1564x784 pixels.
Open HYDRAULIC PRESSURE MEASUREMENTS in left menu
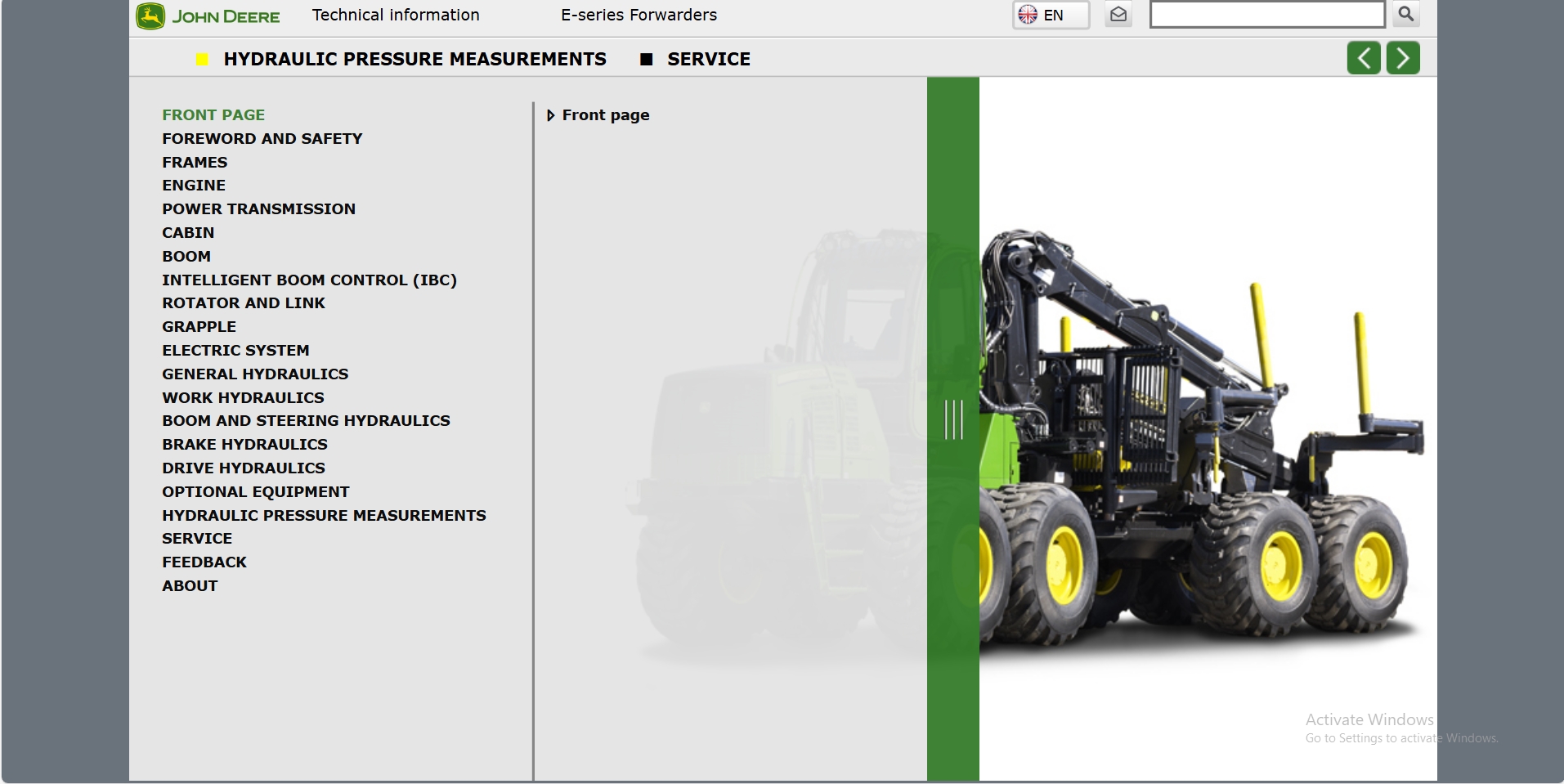click(324, 516)
